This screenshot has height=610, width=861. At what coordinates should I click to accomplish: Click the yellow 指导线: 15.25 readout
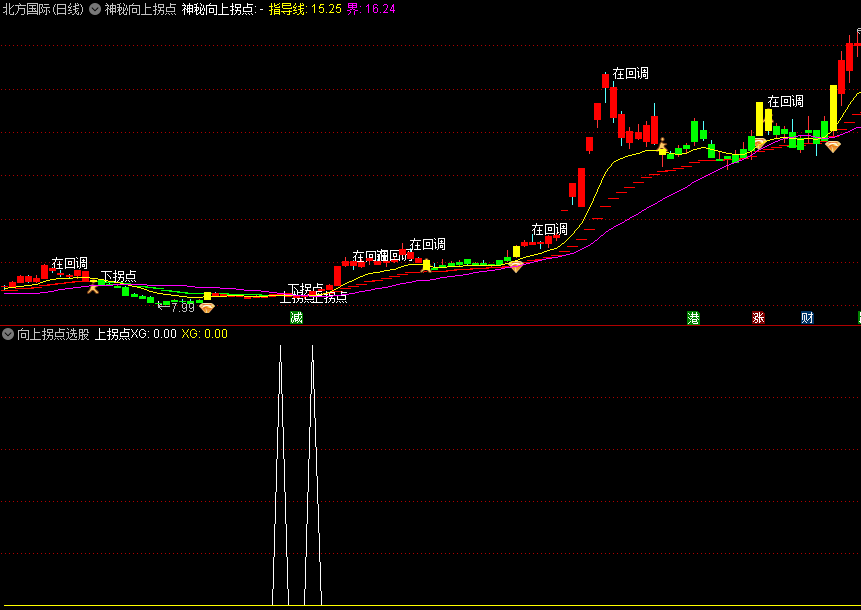pos(305,9)
